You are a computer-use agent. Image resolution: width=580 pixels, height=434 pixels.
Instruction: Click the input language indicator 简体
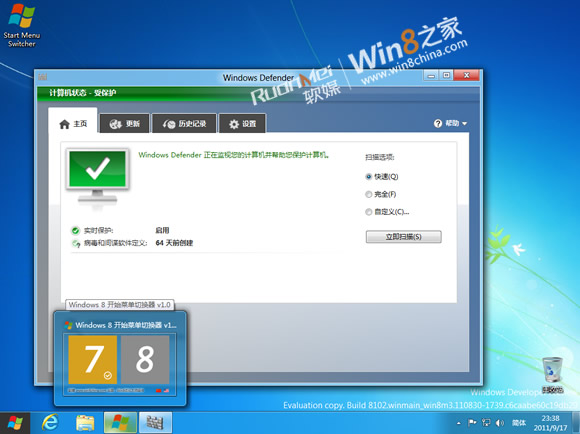(519, 423)
